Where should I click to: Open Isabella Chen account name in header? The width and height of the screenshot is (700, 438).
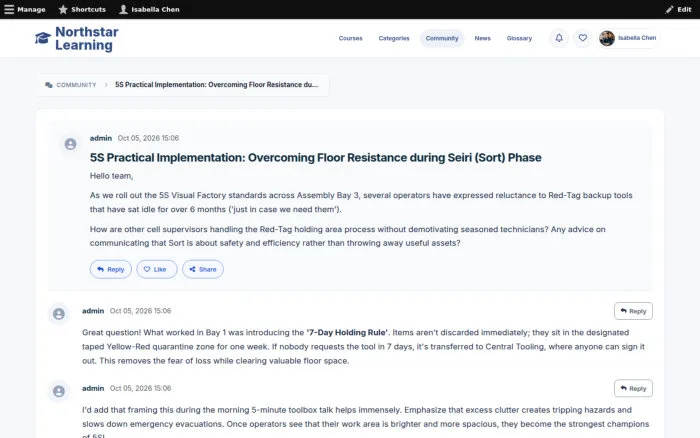[637, 38]
